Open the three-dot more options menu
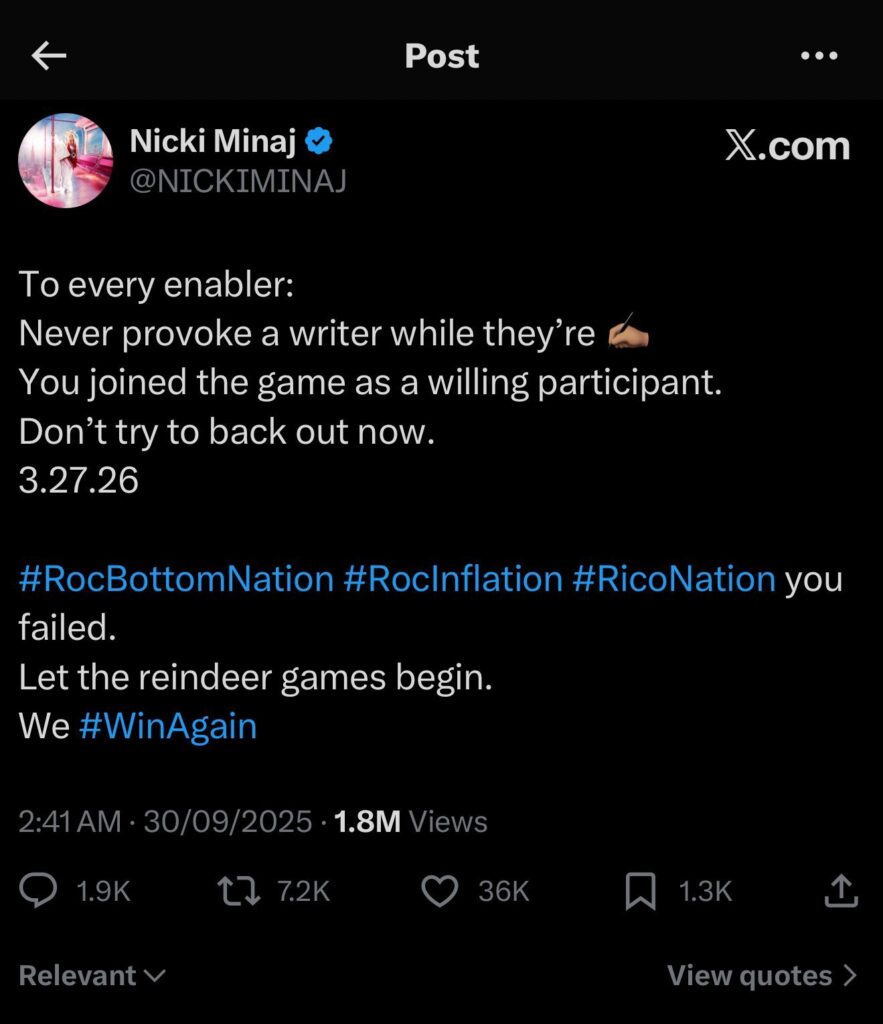 [819, 56]
